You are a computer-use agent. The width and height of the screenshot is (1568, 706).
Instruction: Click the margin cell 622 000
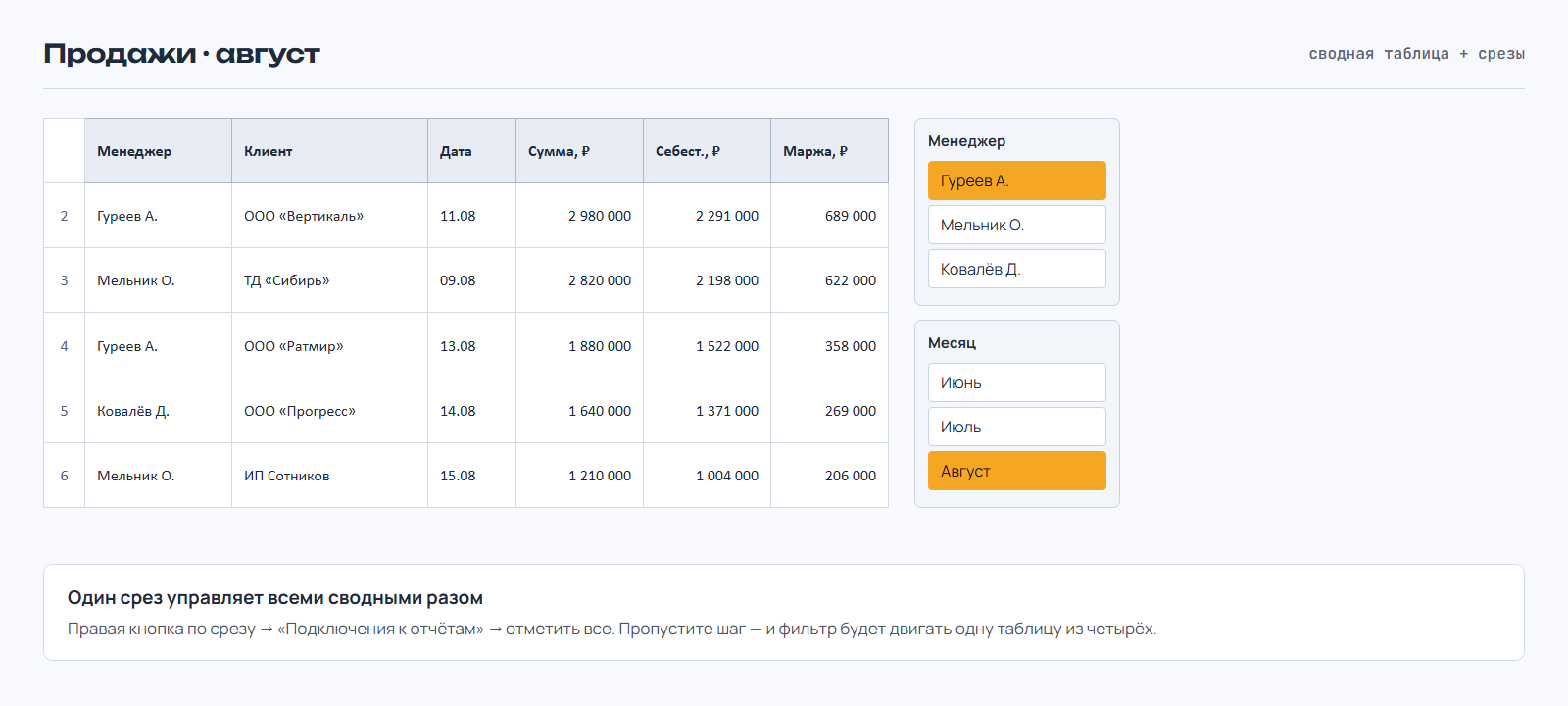coord(830,280)
